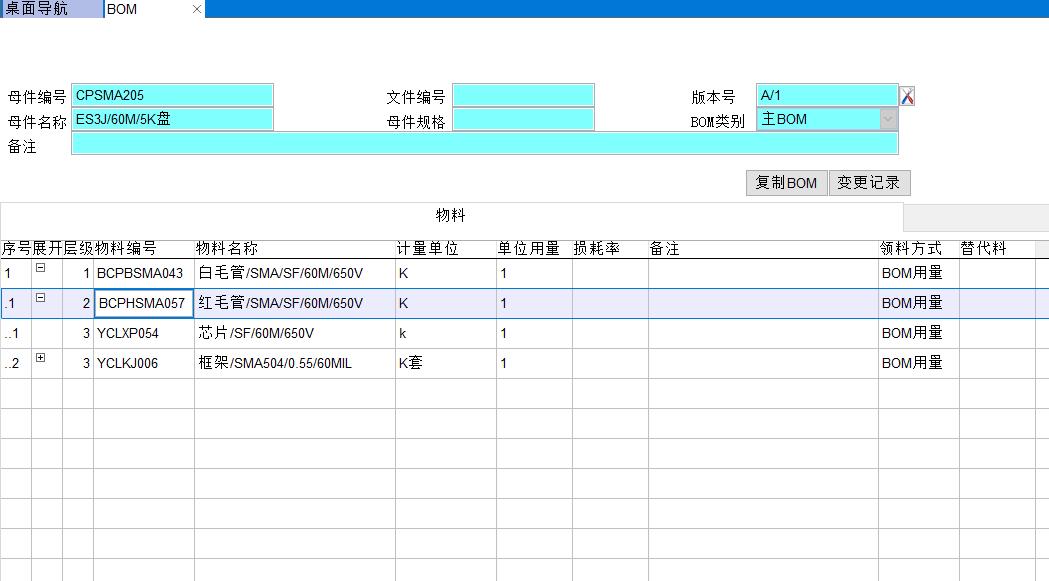
Task: Collapse the BCPBSMA043 row
Action: point(41,268)
